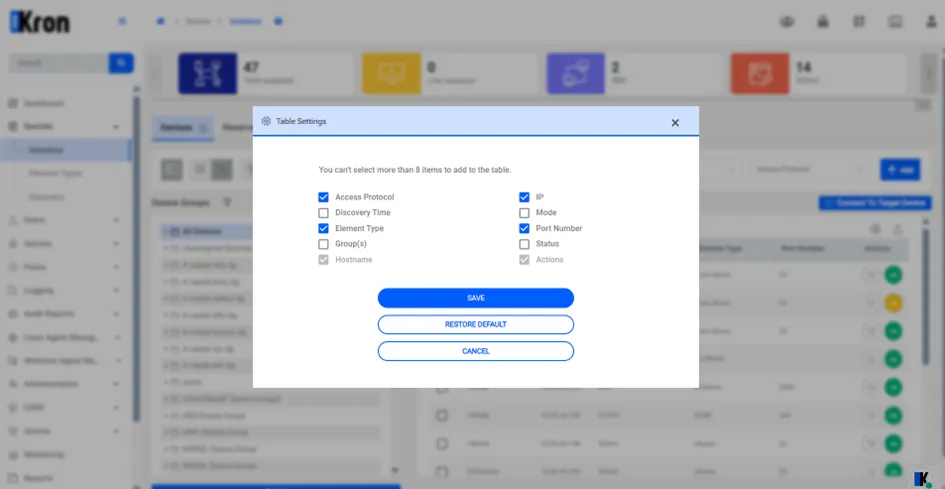The width and height of the screenshot is (945, 489).
Task: Save the table settings
Action: 476,298
